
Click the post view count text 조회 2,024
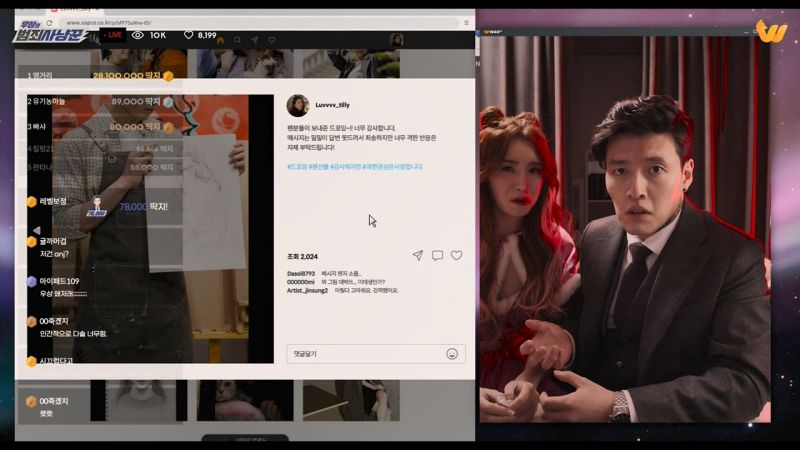(x=302, y=257)
